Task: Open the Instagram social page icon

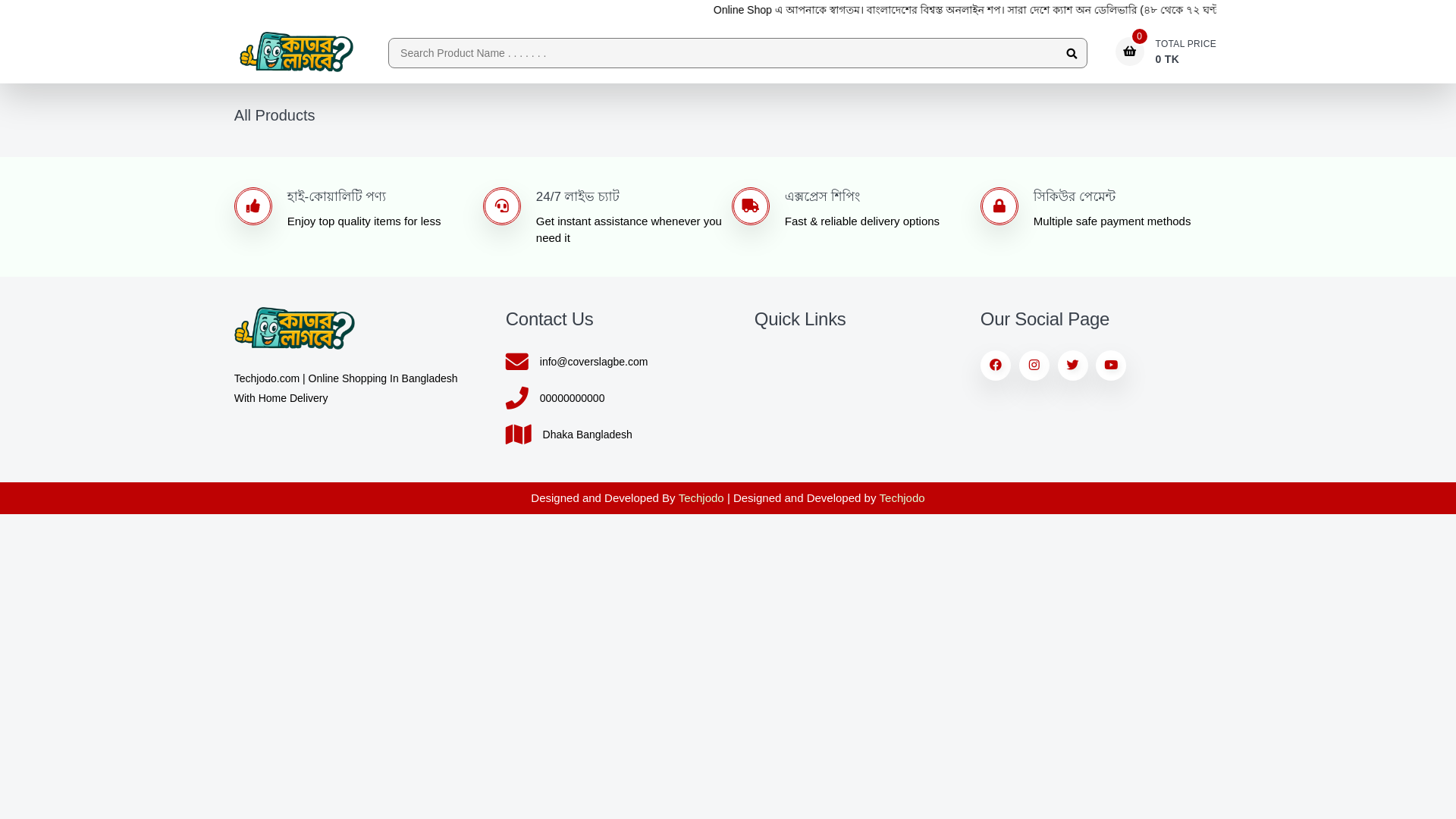Action: click(x=1034, y=366)
